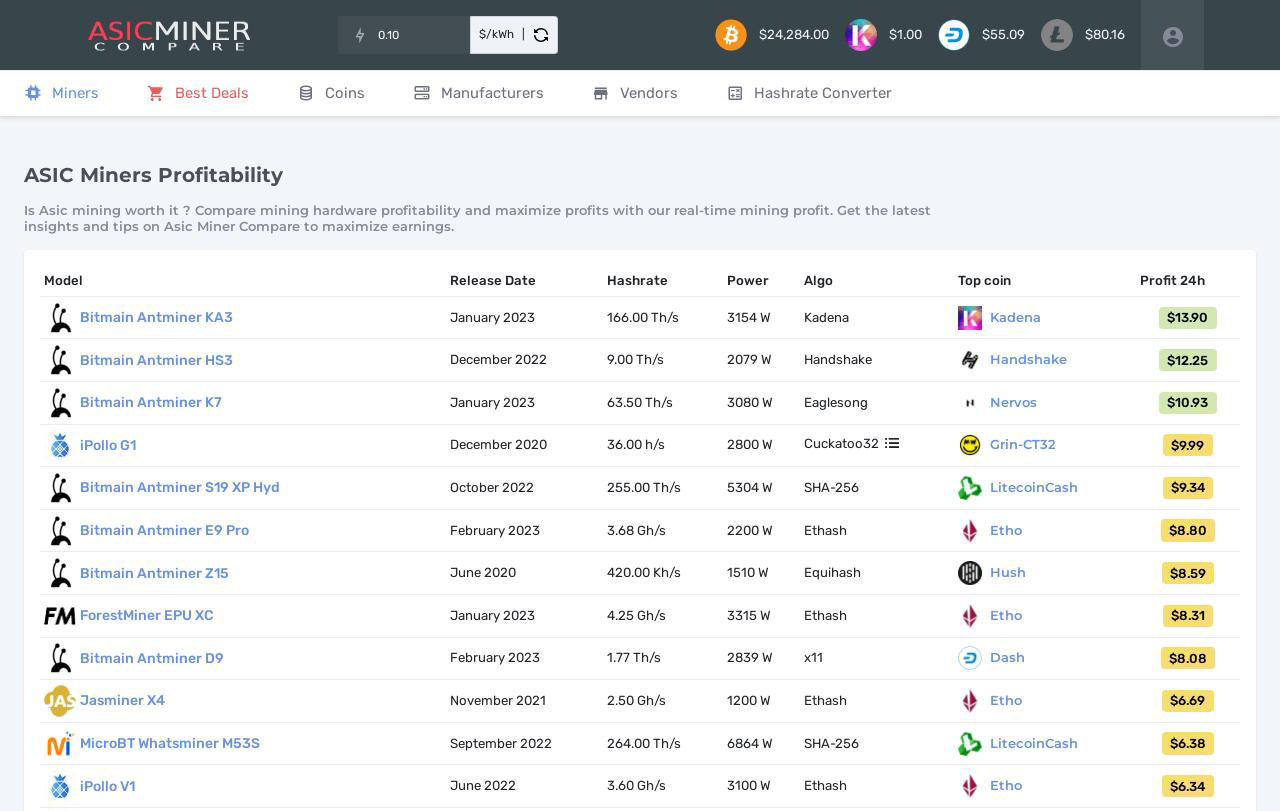Open the $/kWh currency unit selector
This screenshot has width=1280, height=811.
(x=497, y=35)
